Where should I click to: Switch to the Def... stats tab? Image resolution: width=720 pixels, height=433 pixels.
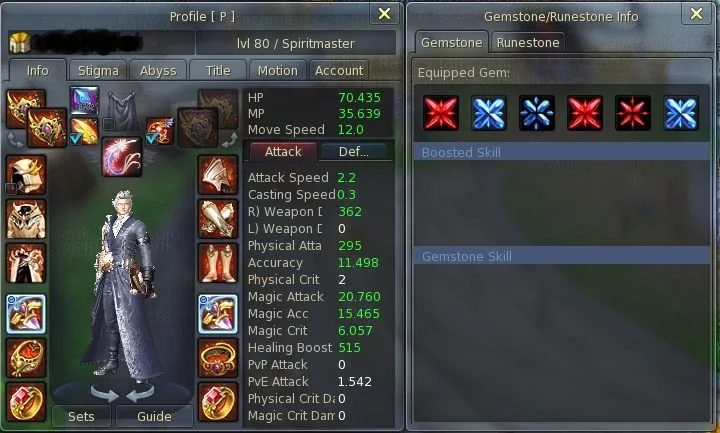tap(354, 152)
